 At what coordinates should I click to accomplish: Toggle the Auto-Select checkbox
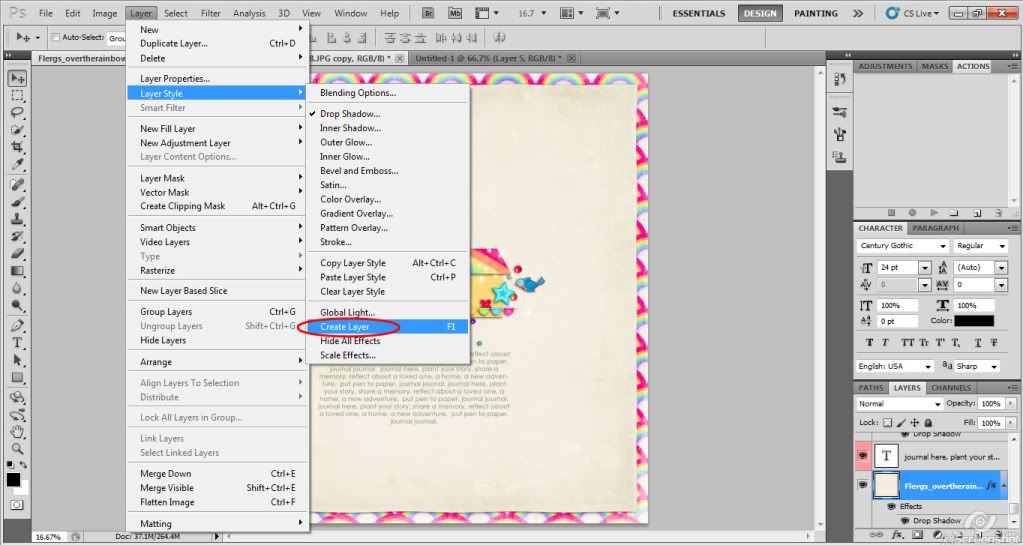54,37
